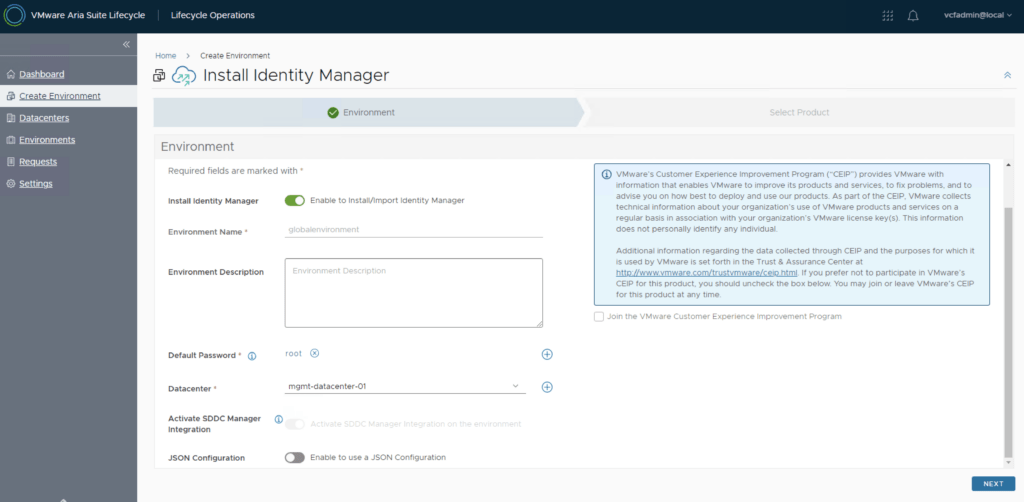The height and width of the screenshot is (502, 1024).
Task: Remove the root password selection
Action: (314, 353)
